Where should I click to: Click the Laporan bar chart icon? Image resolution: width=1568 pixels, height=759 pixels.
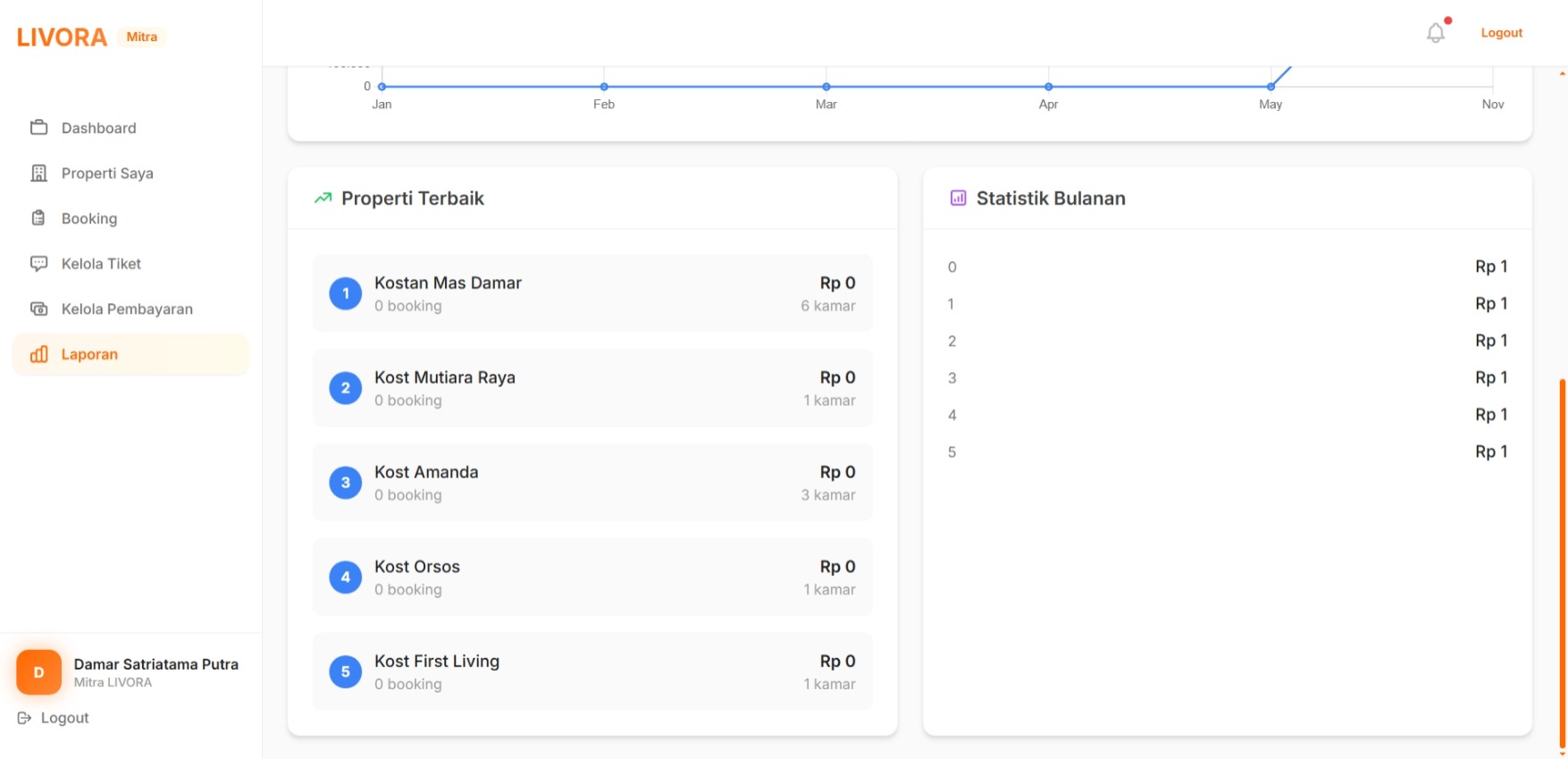[x=38, y=355]
